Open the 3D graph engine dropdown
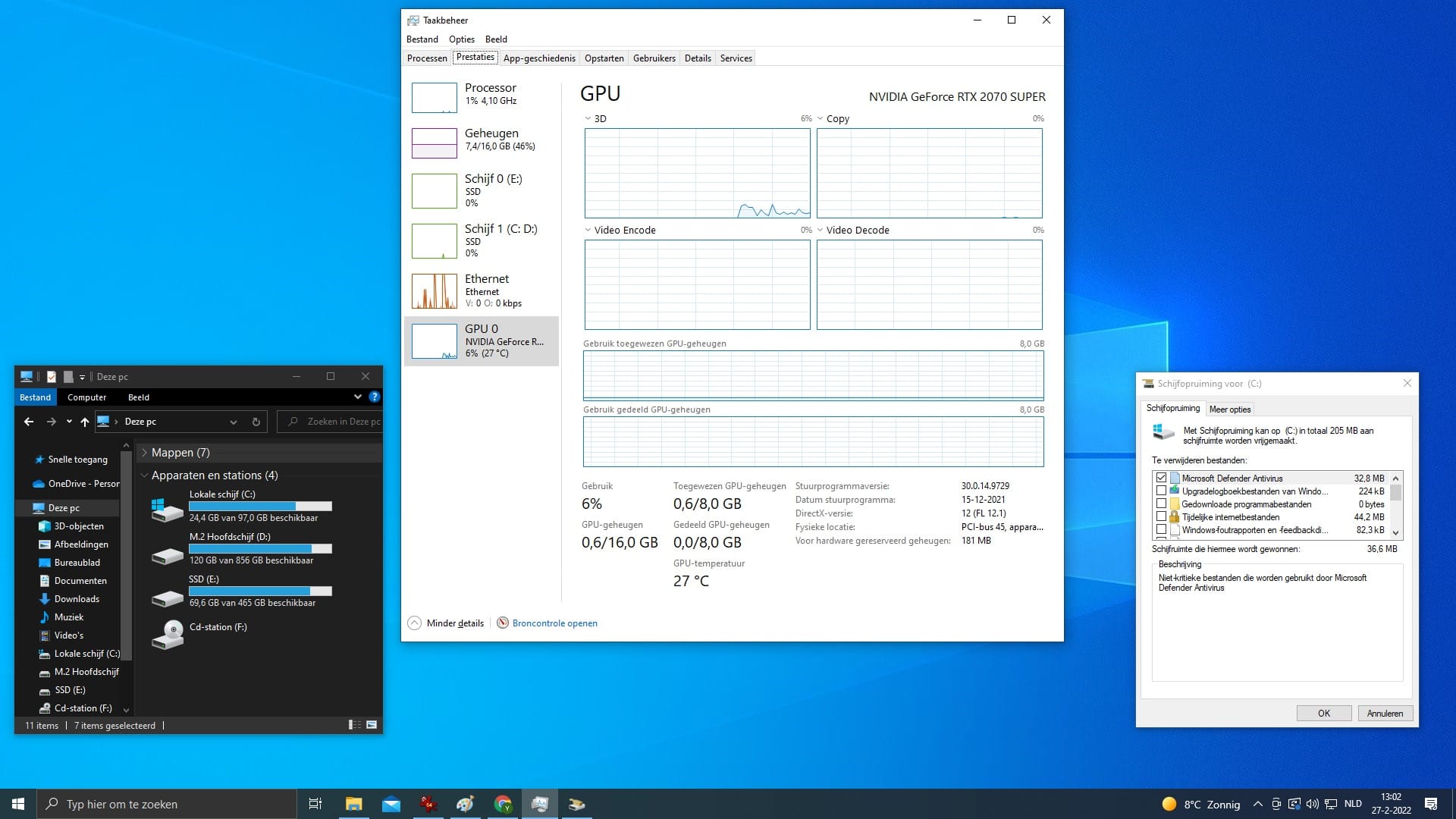 tap(588, 118)
